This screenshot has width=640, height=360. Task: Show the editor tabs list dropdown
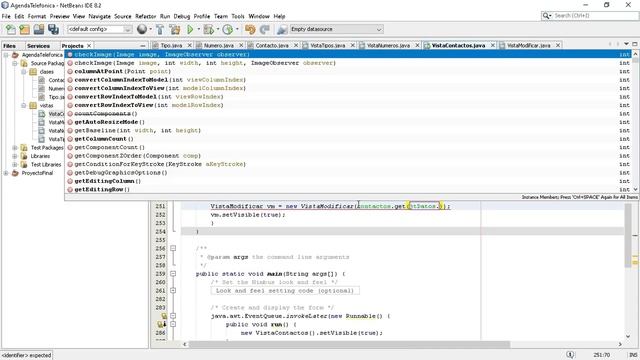[626, 44]
